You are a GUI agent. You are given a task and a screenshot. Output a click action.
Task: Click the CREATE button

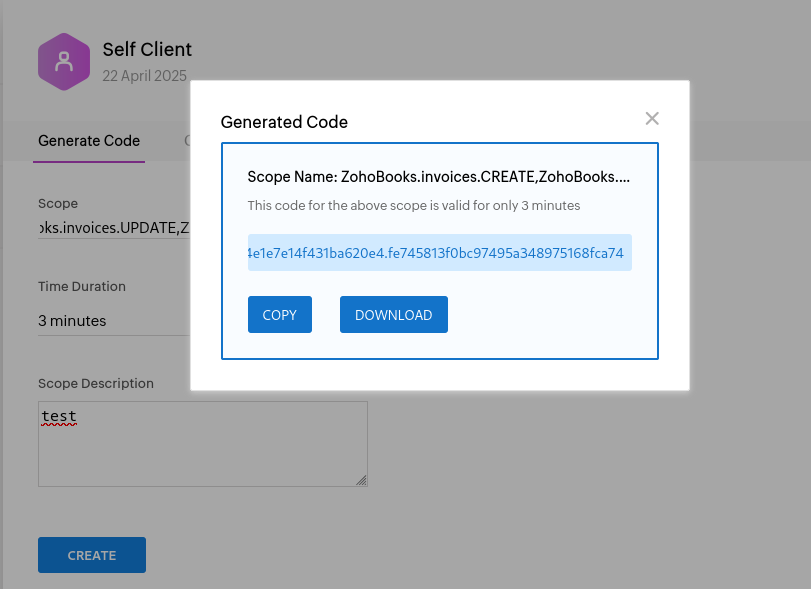(x=92, y=555)
